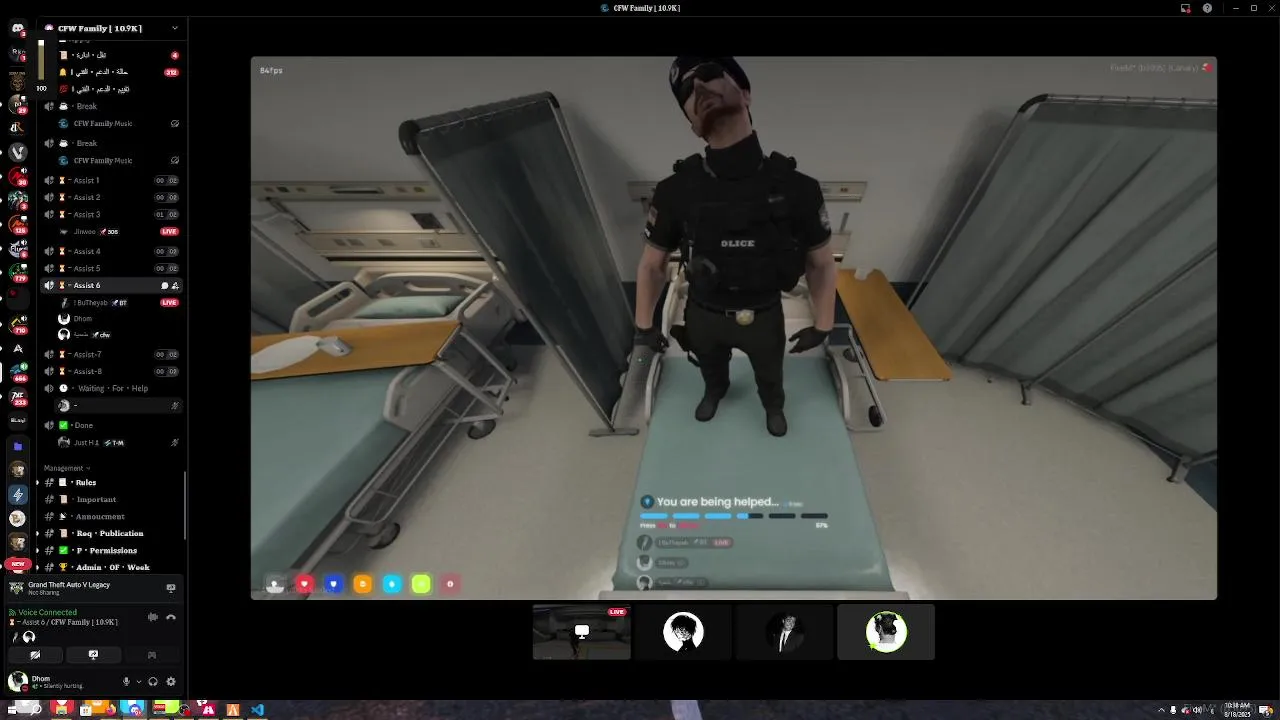
Task: Join Waiting For Help voice channel
Action: pos(111,388)
